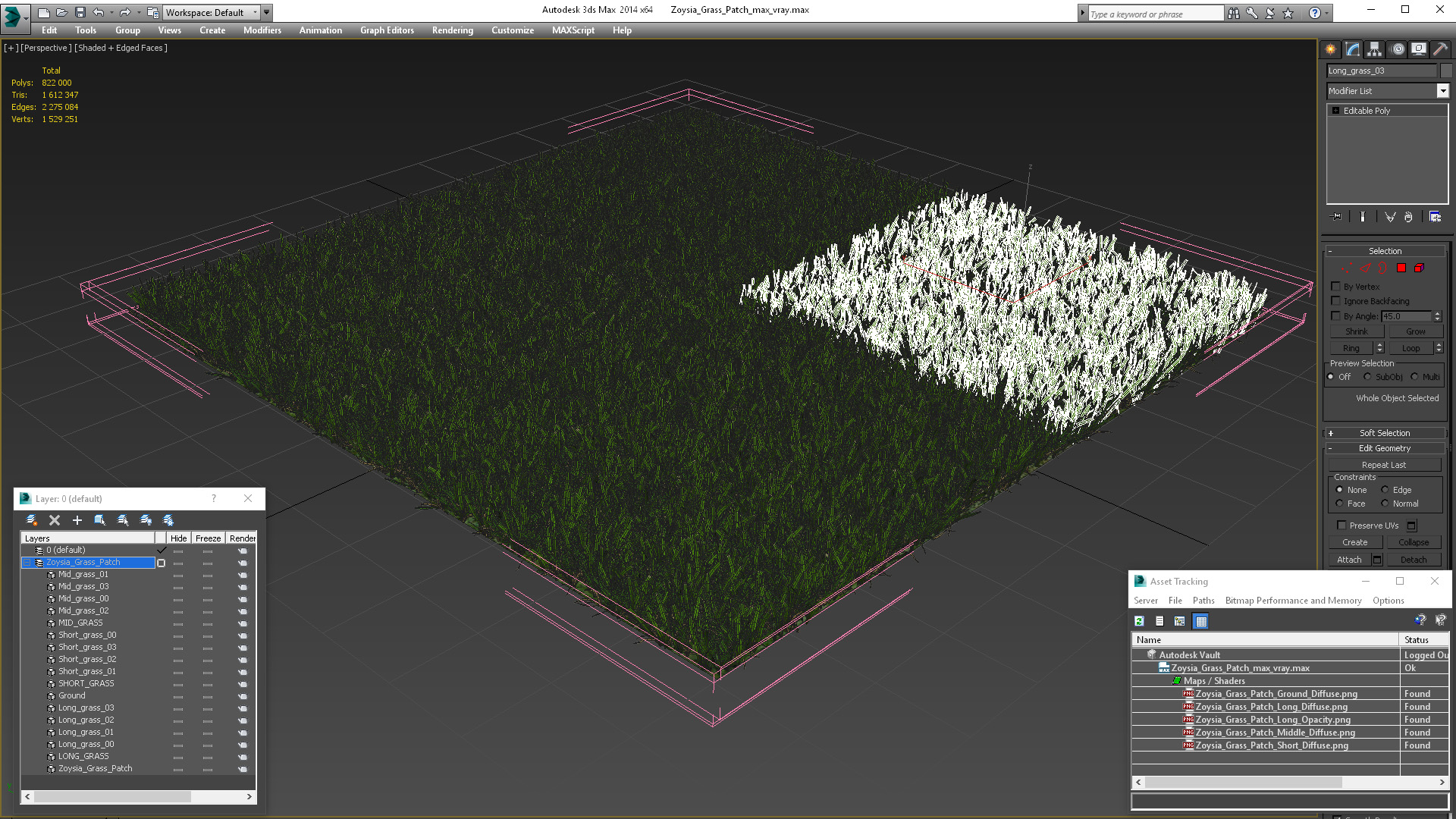Switch Asset Tracking to Table View
The height and width of the screenshot is (819, 1456).
pyautogui.click(x=1200, y=621)
